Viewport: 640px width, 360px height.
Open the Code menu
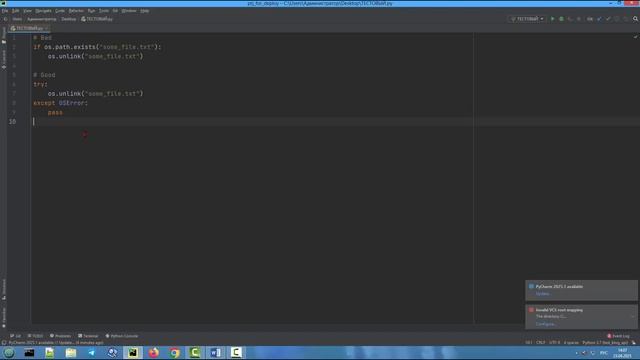pyautogui.click(x=60, y=11)
